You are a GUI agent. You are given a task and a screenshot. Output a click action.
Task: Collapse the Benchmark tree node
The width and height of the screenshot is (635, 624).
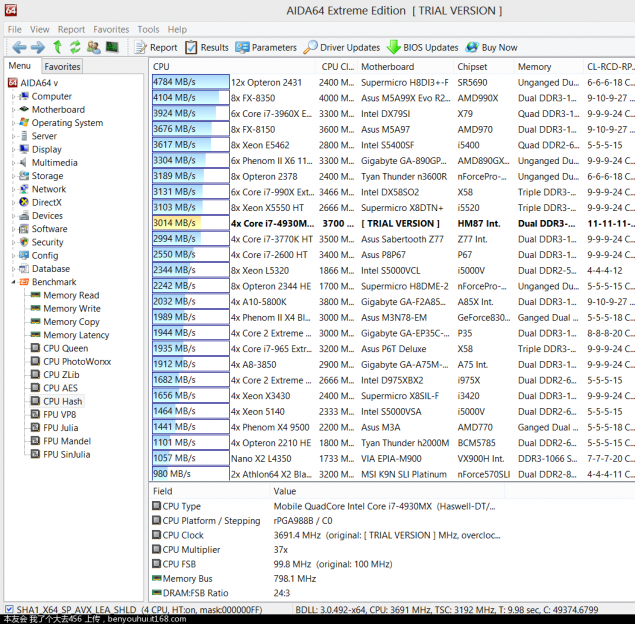13,282
